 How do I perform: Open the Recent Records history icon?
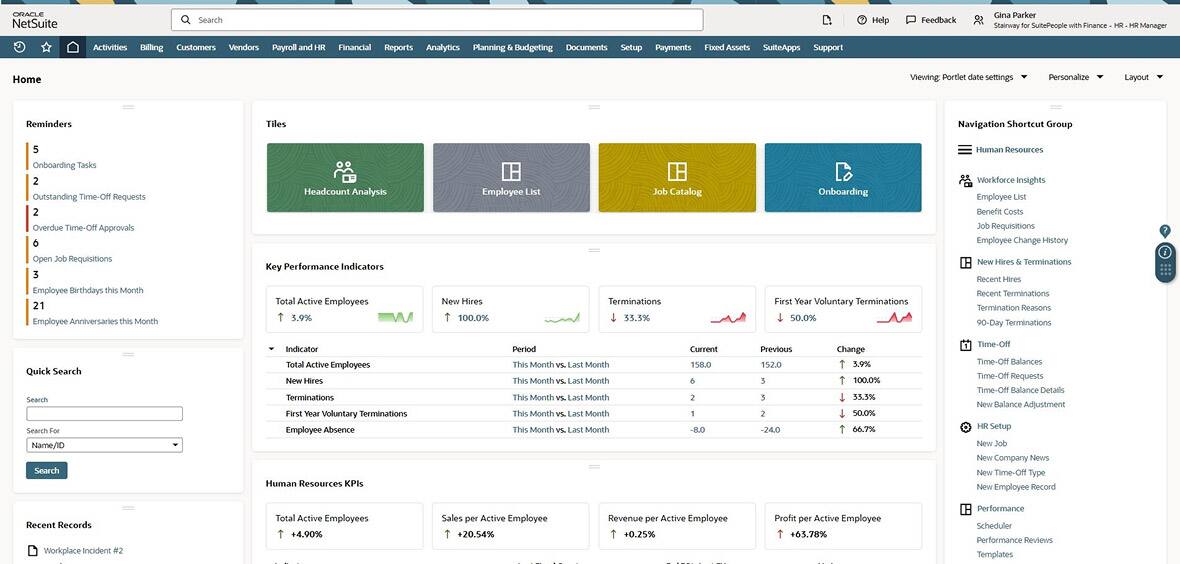[19, 47]
